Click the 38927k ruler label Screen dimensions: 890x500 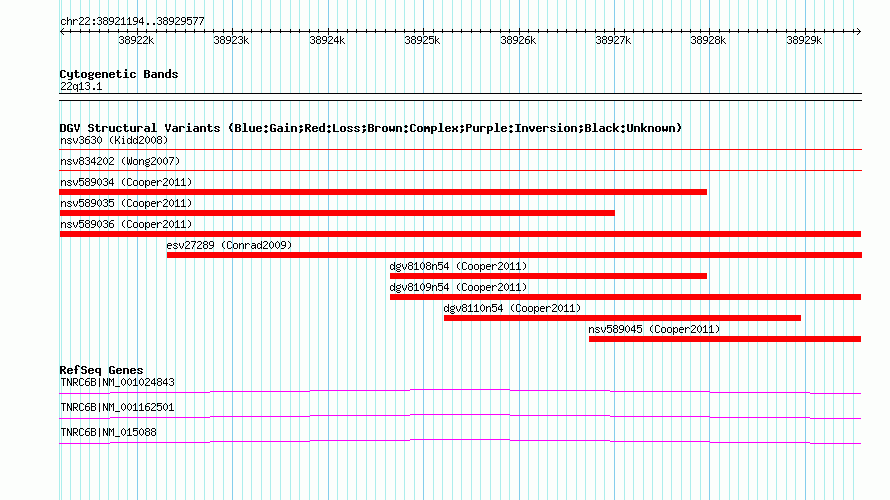pyautogui.click(x=613, y=41)
